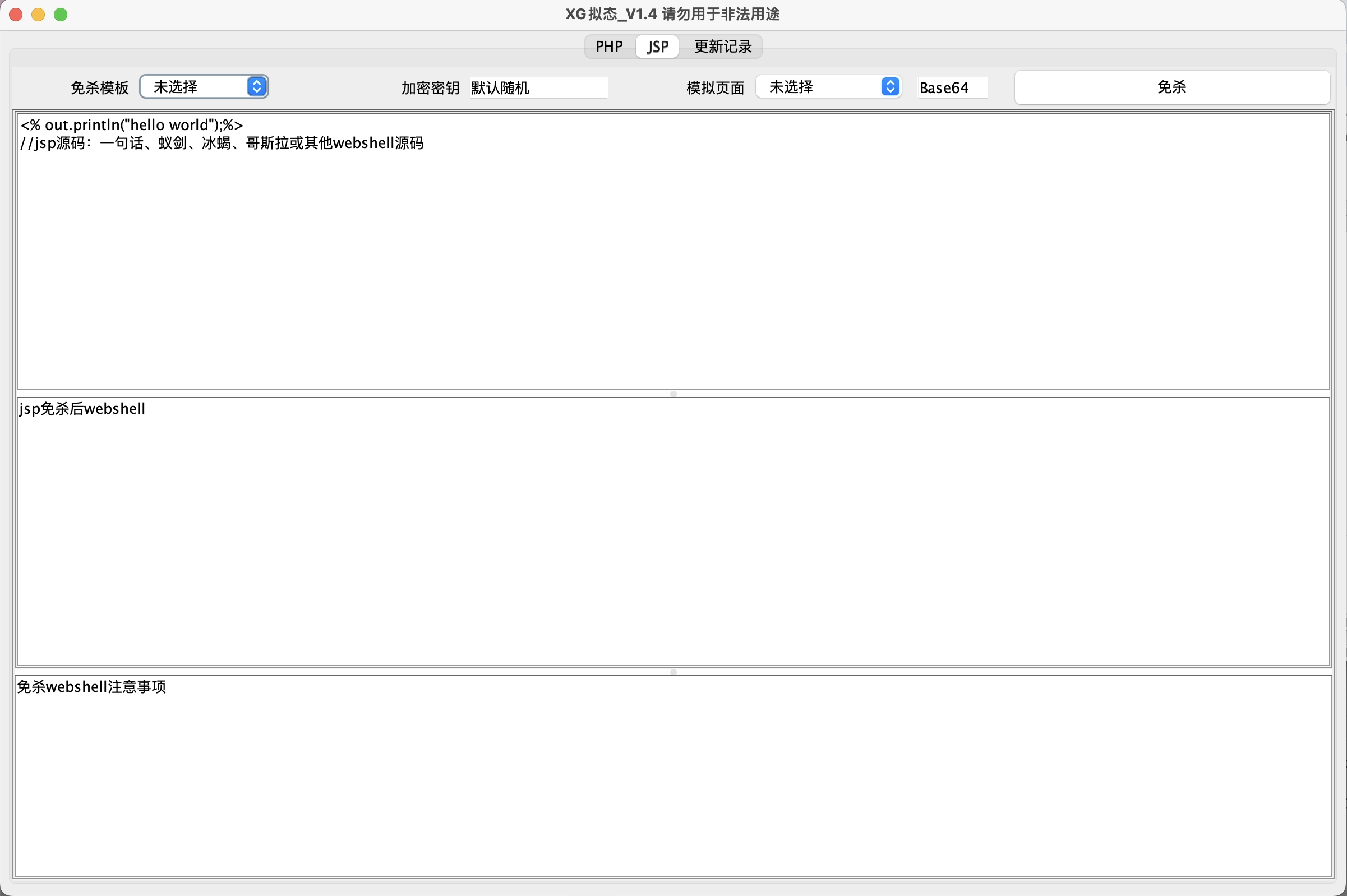The image size is (1347, 896).
Task: Click inside the 免杀webshell注意事项 notes area
Action: tap(673, 777)
